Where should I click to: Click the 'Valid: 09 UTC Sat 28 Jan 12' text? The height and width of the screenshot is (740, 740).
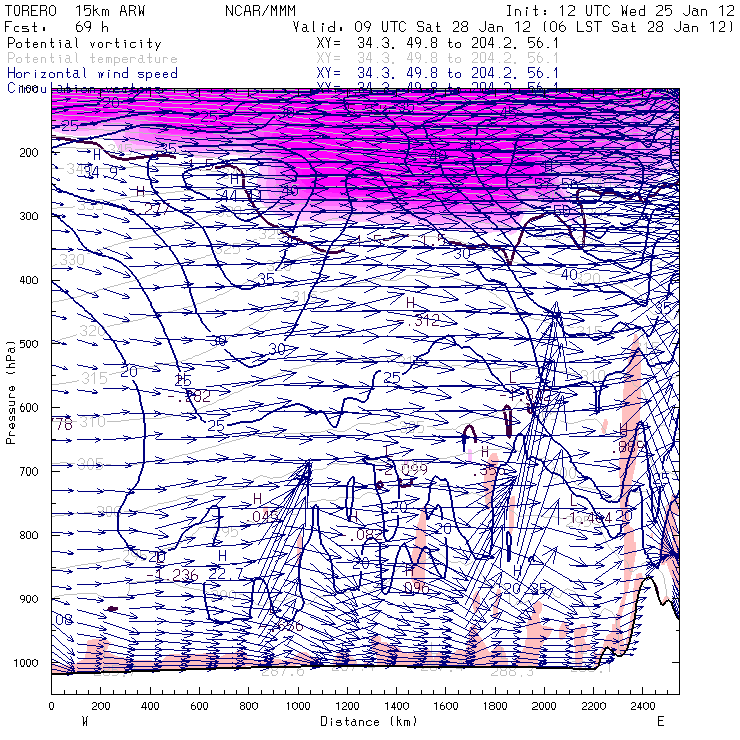(x=412, y=27)
